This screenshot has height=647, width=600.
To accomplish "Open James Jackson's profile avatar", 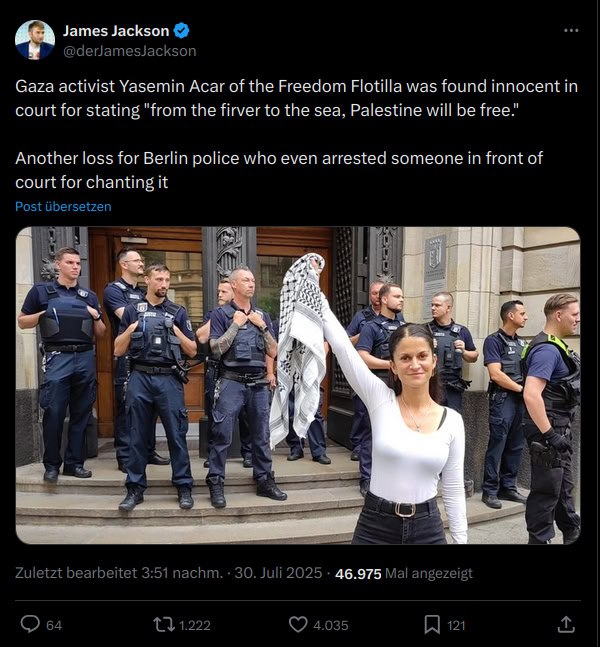I will tap(35, 40).
